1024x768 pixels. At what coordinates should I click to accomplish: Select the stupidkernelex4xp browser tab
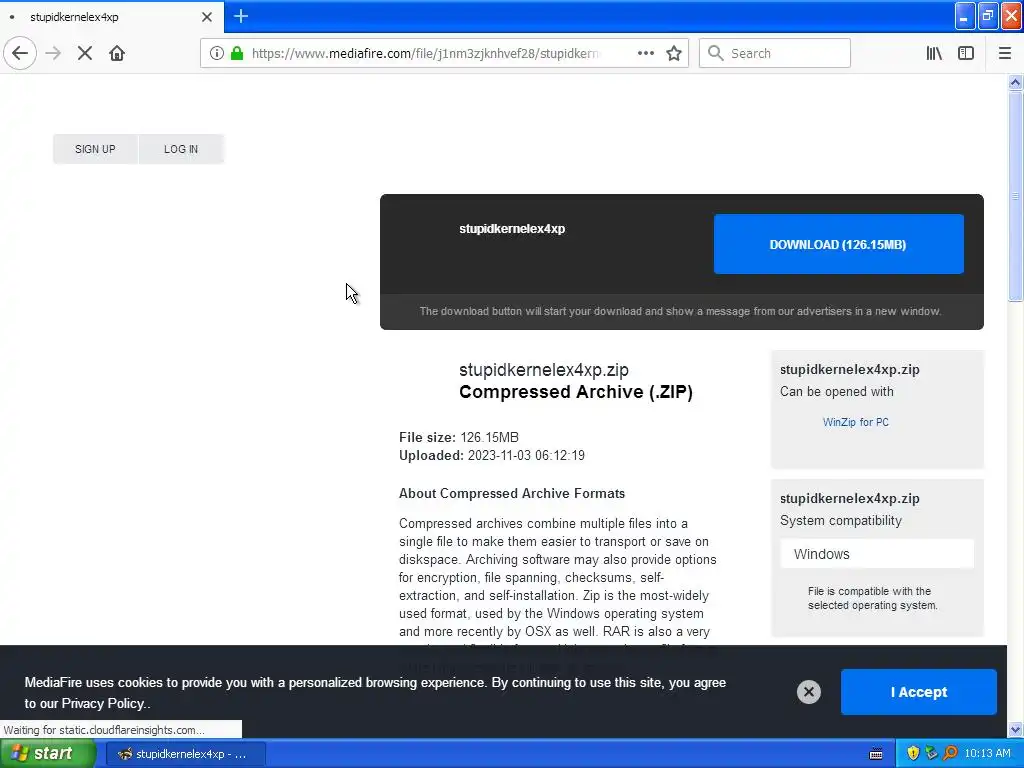111,17
